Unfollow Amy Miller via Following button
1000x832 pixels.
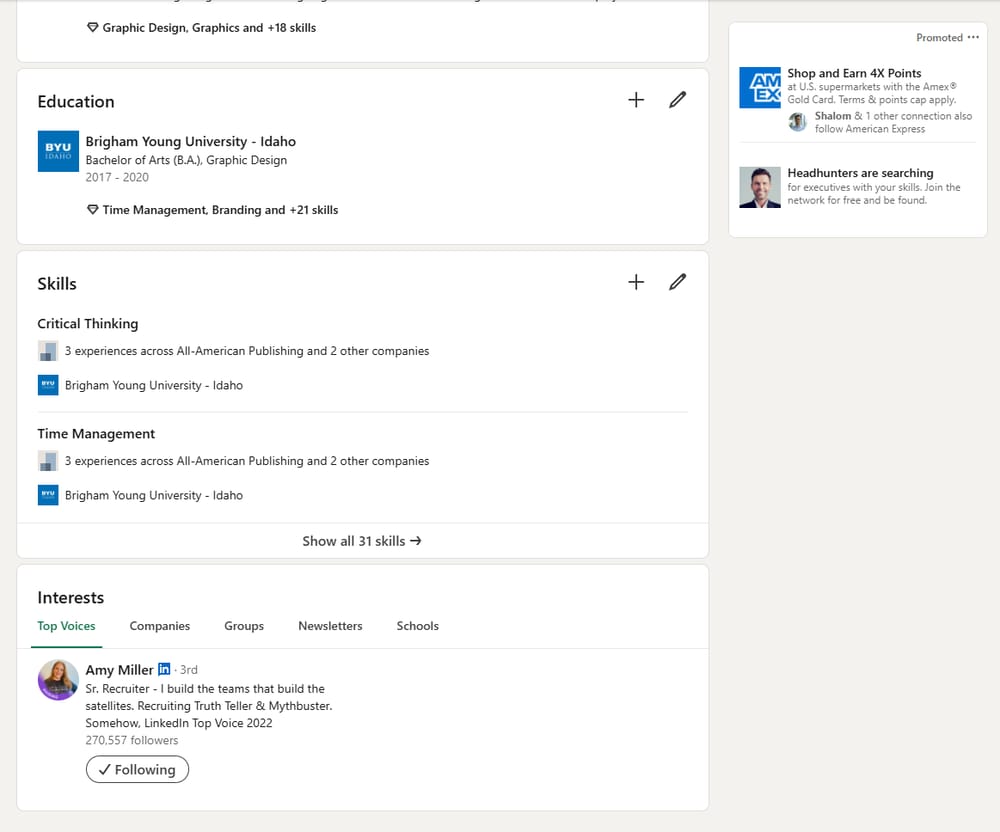(137, 770)
